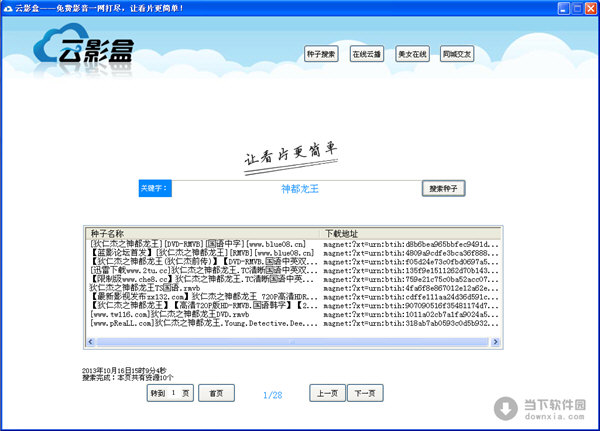600x431 pixels.
Task: Click right arrow of horizontal scrollbar
Action: point(495,342)
